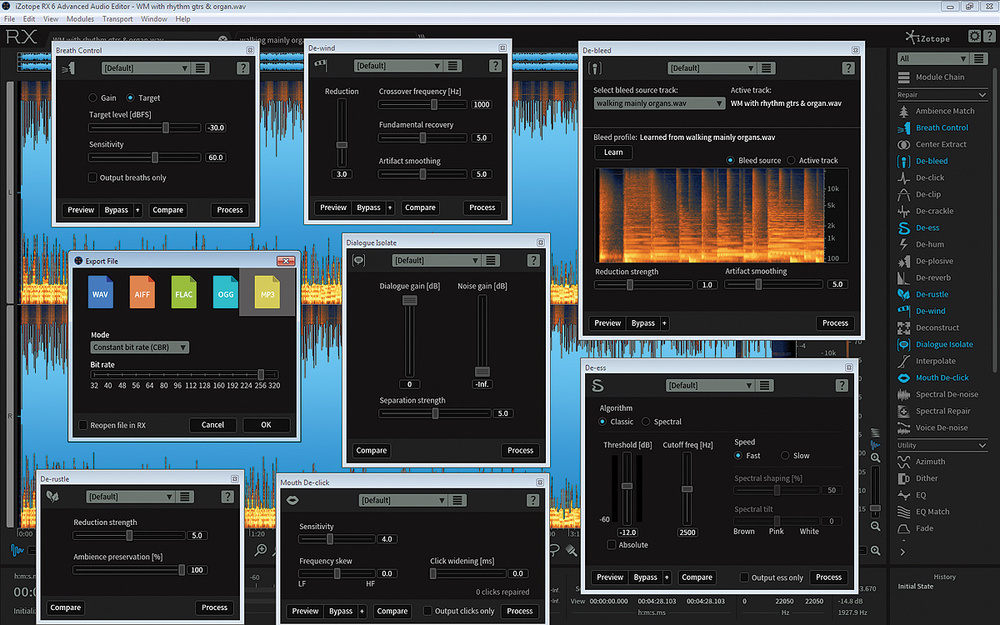This screenshot has height=625, width=1000.
Task: Click Cancel in Export File dialog
Action: (x=212, y=425)
